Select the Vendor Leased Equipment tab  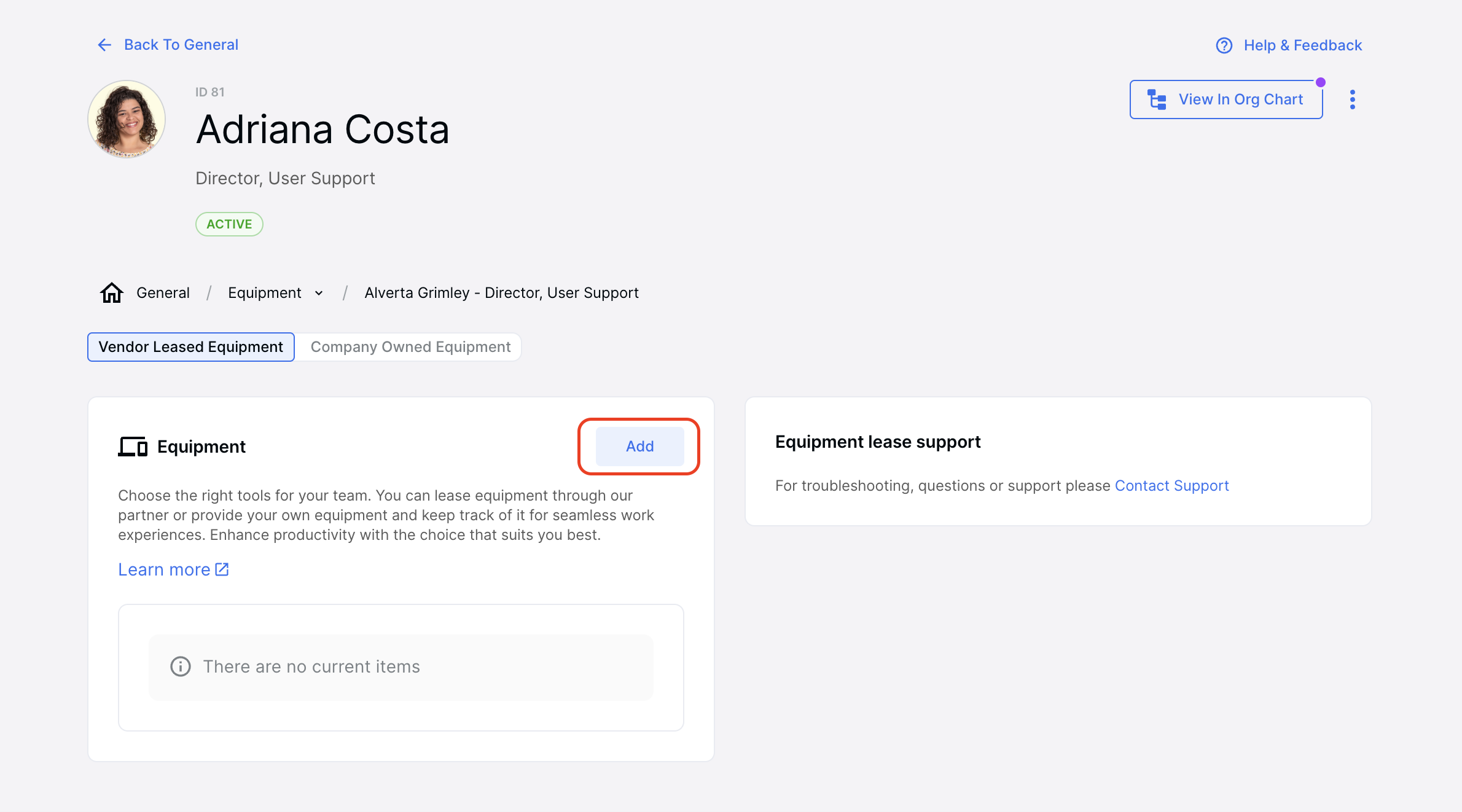click(x=191, y=347)
